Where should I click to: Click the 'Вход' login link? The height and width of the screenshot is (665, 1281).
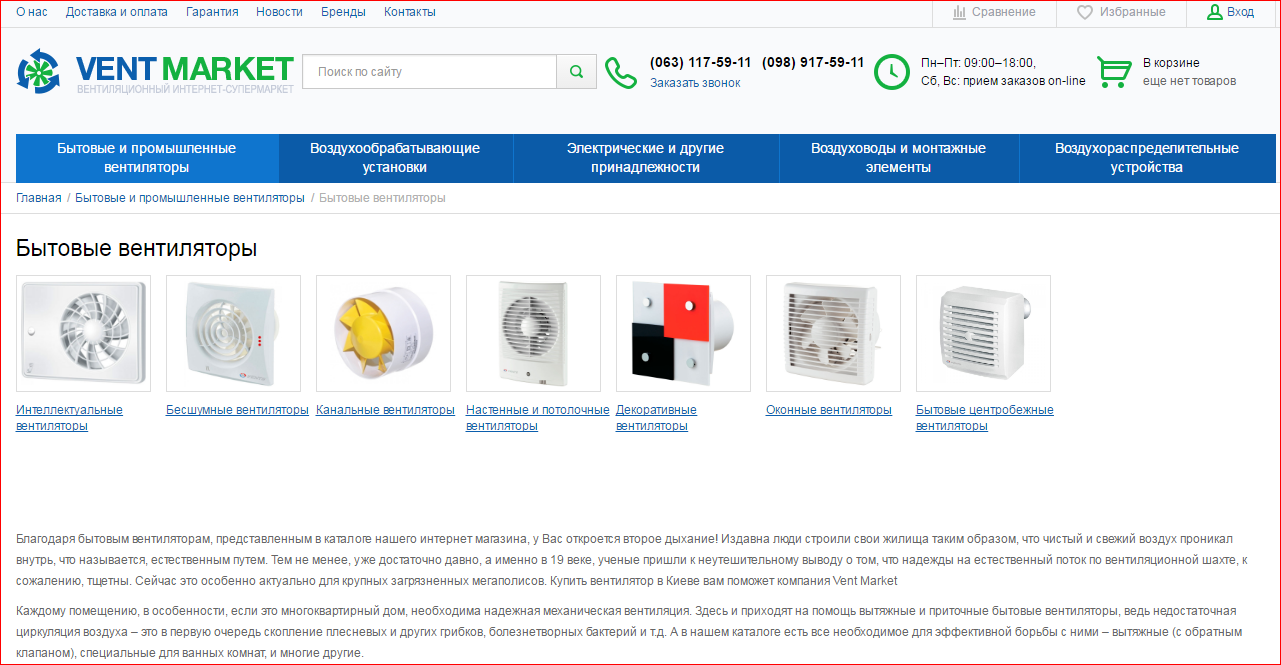(x=1240, y=12)
